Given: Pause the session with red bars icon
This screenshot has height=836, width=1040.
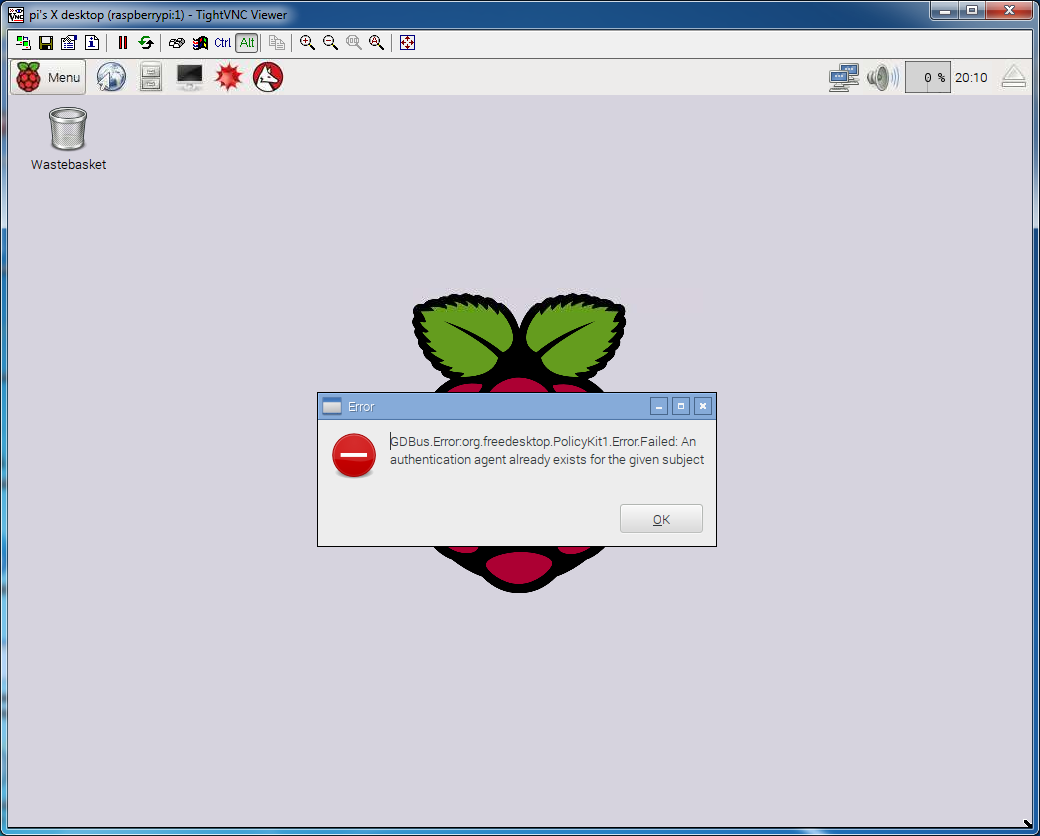Looking at the screenshot, I should pyautogui.click(x=123, y=43).
